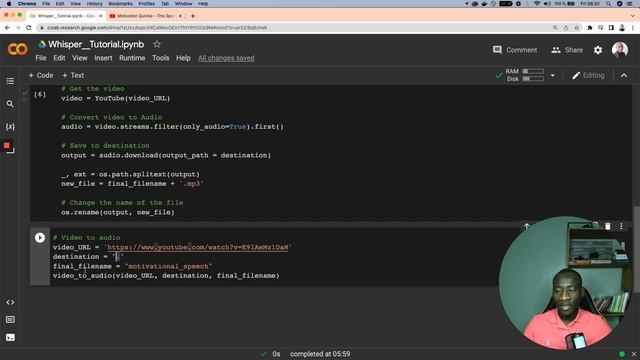This screenshot has height=360, width=640.
Task: Go back in browser history
Action: point(7,28)
